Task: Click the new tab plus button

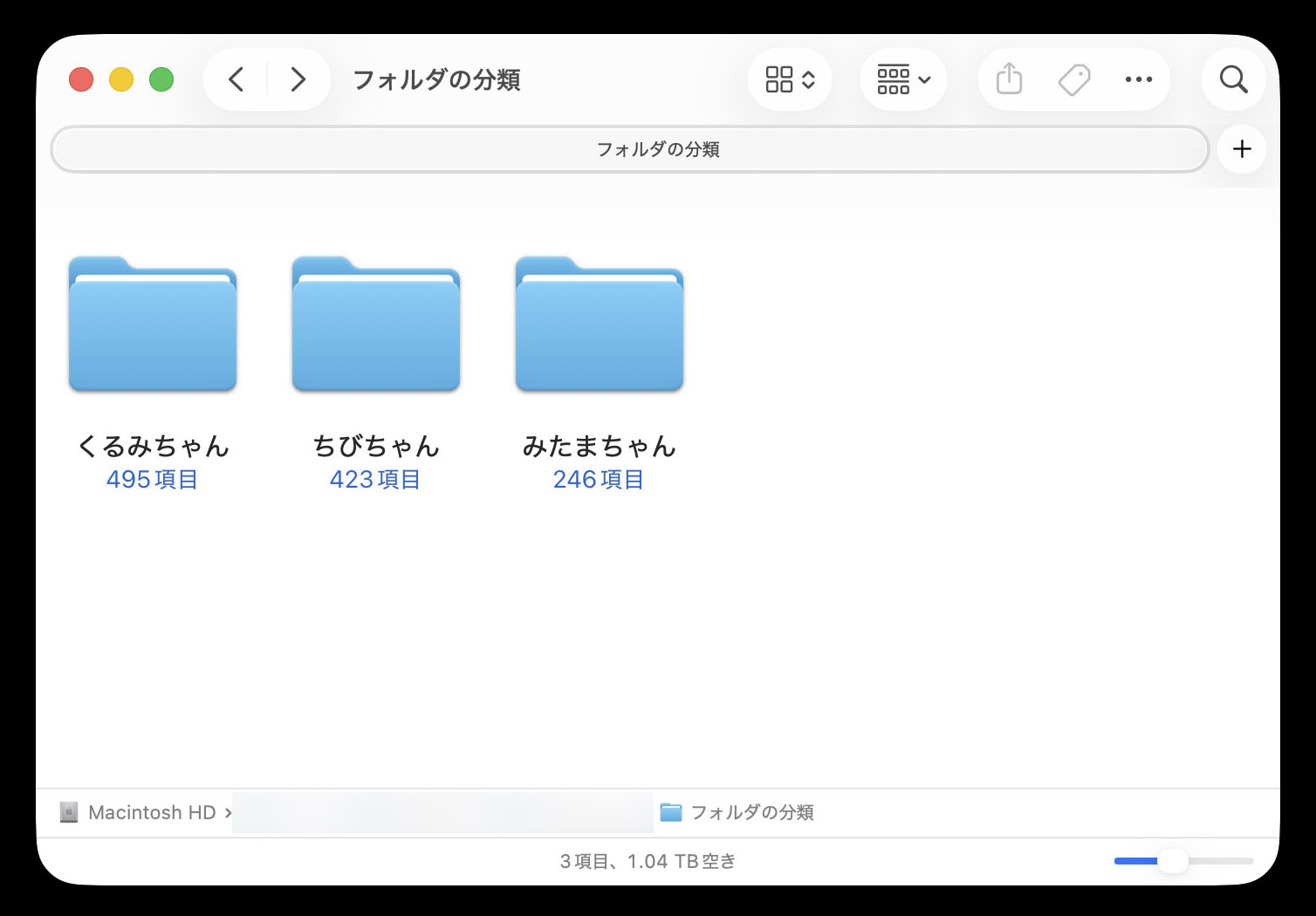Action: (1241, 149)
